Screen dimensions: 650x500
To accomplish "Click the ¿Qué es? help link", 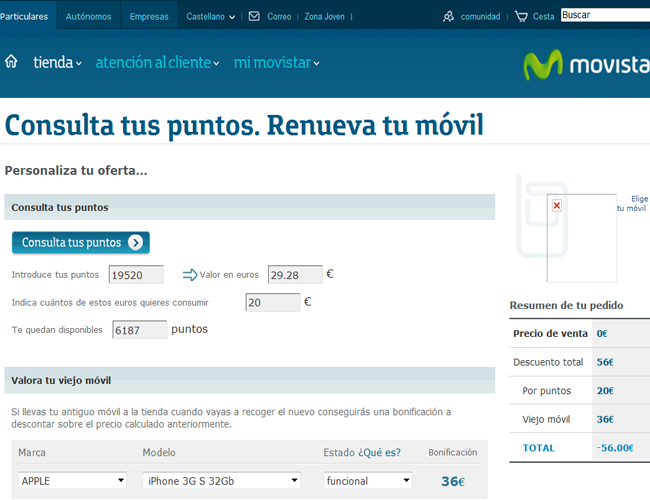I will (379, 452).
